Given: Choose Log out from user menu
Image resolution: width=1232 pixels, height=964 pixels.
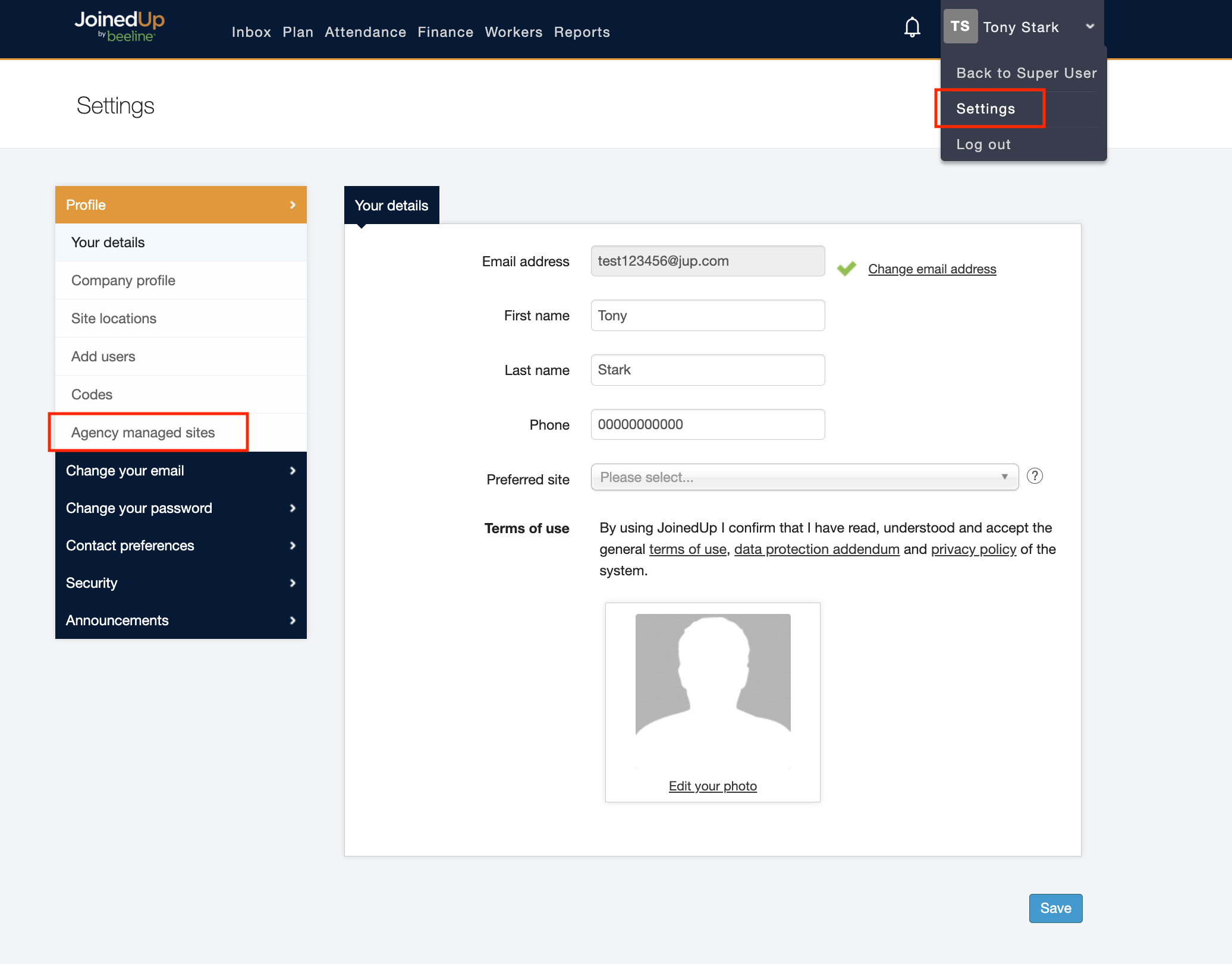Looking at the screenshot, I should [983, 144].
